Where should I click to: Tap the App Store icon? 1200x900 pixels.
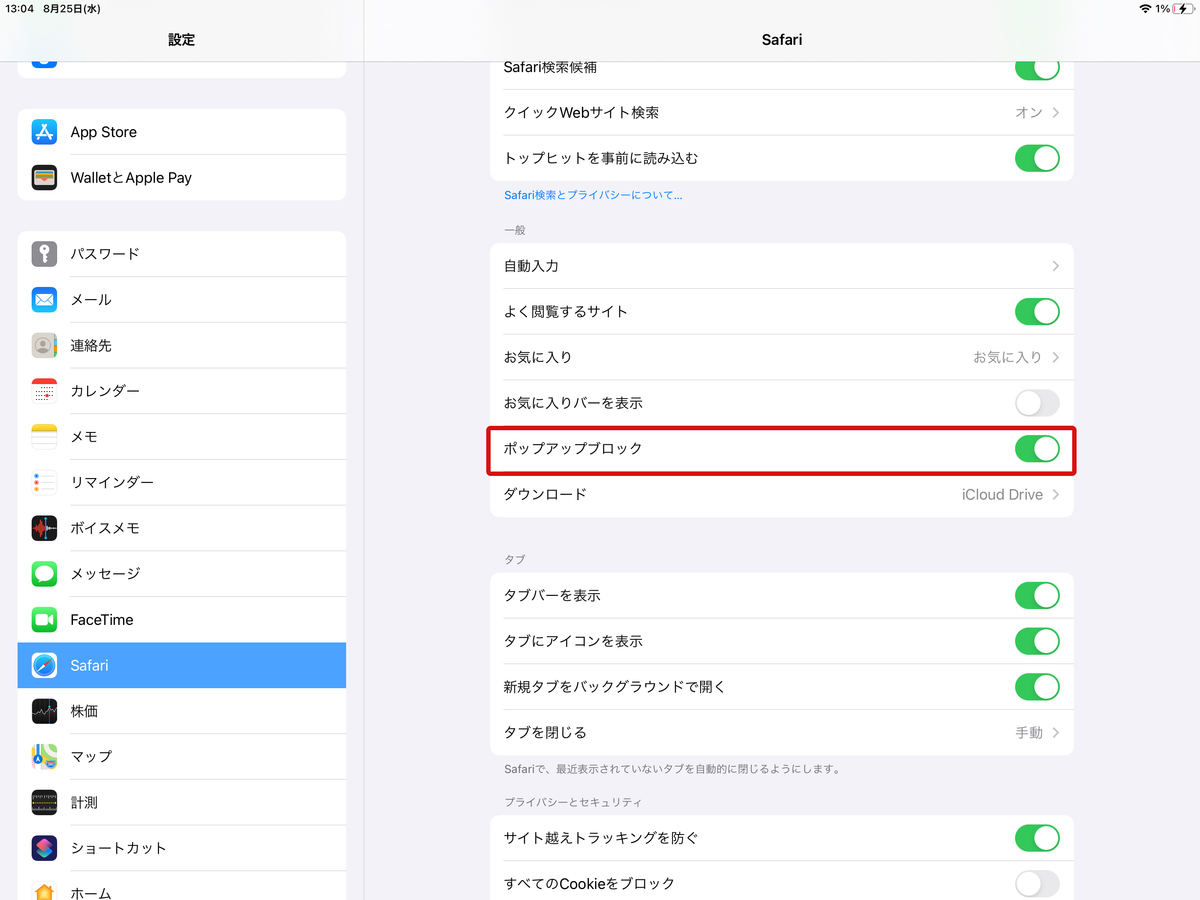[44, 132]
